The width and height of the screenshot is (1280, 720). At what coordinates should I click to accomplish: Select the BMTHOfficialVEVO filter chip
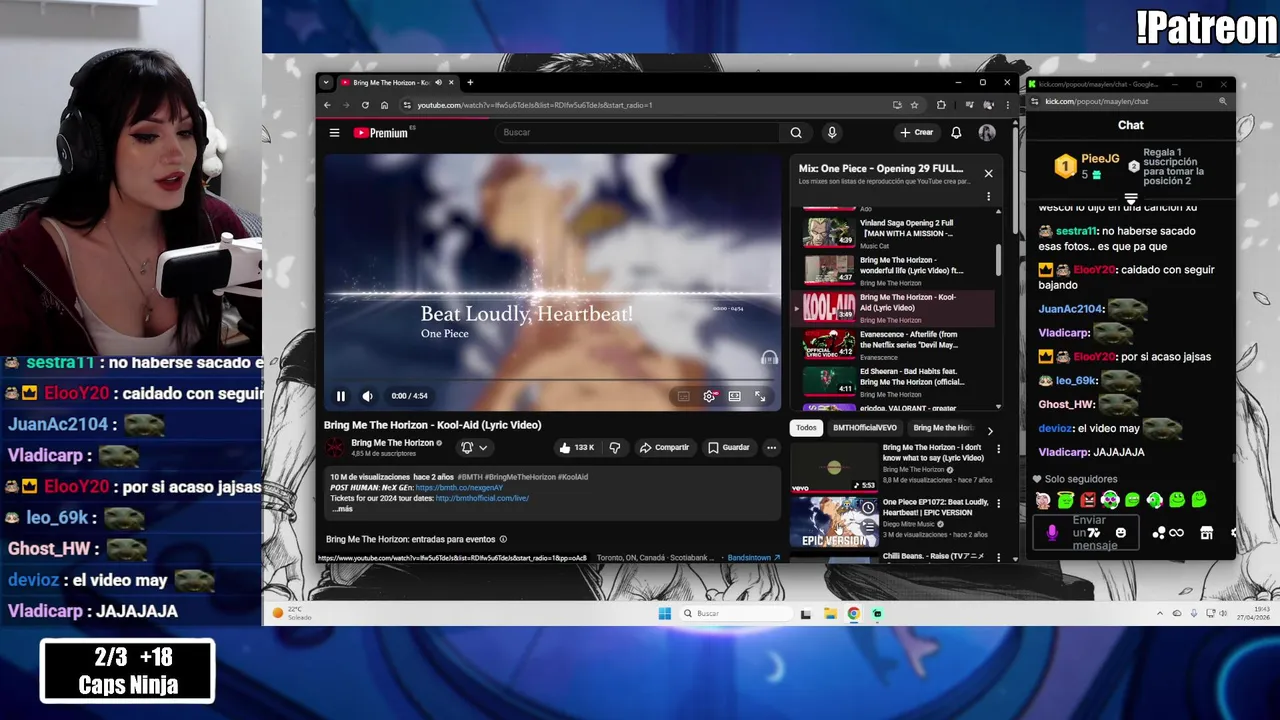point(865,428)
